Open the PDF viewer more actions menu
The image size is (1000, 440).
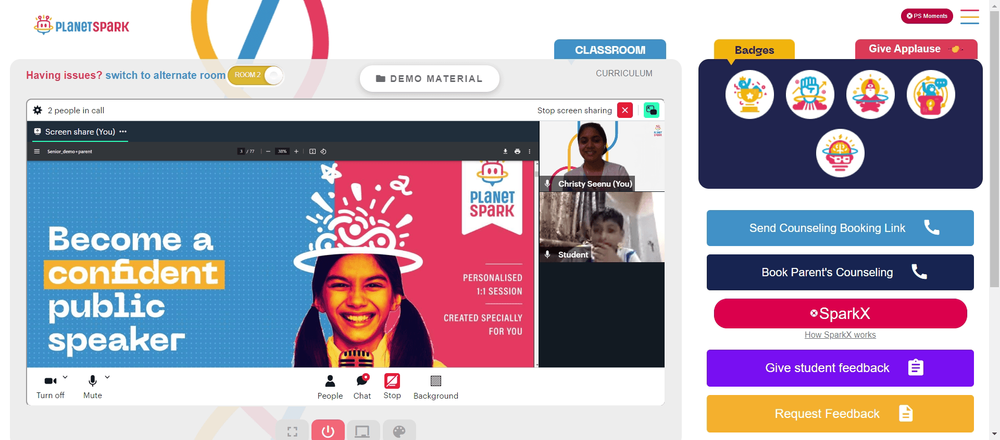coord(529,151)
